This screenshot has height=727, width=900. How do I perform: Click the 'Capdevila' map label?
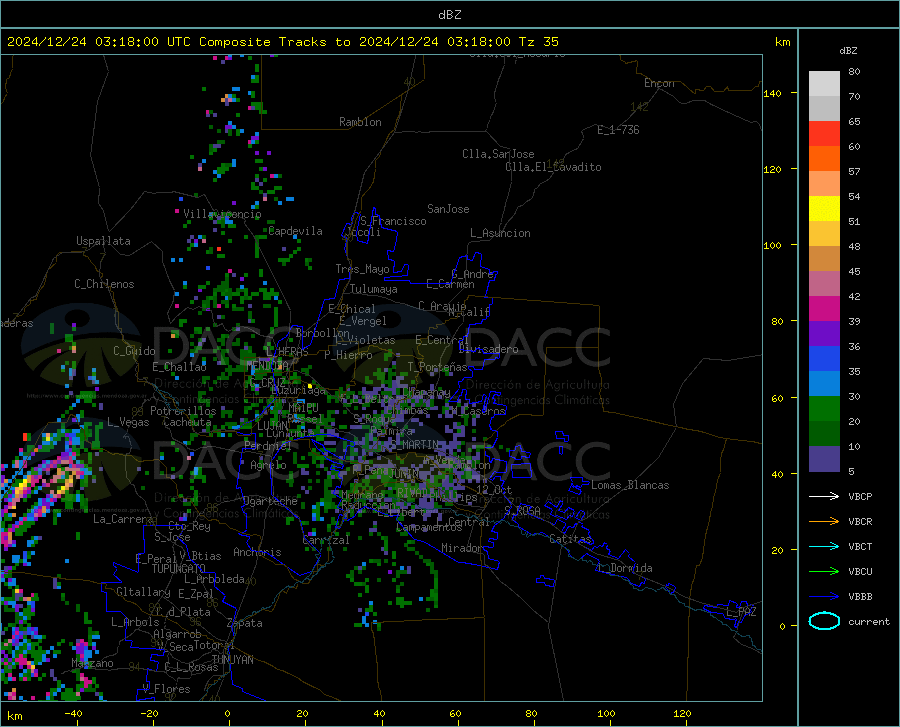[296, 231]
